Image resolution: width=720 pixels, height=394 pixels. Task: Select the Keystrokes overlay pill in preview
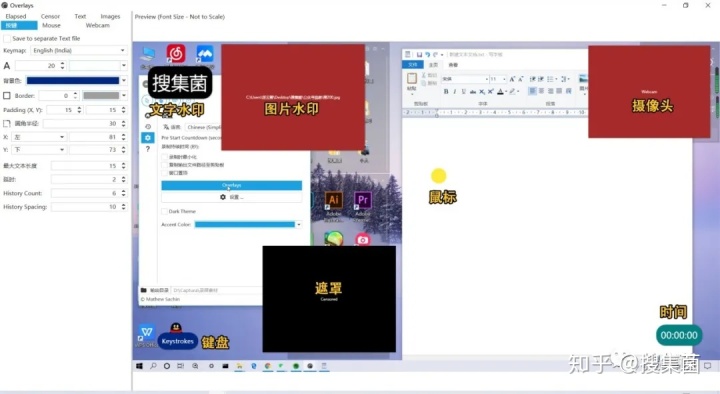(177, 341)
